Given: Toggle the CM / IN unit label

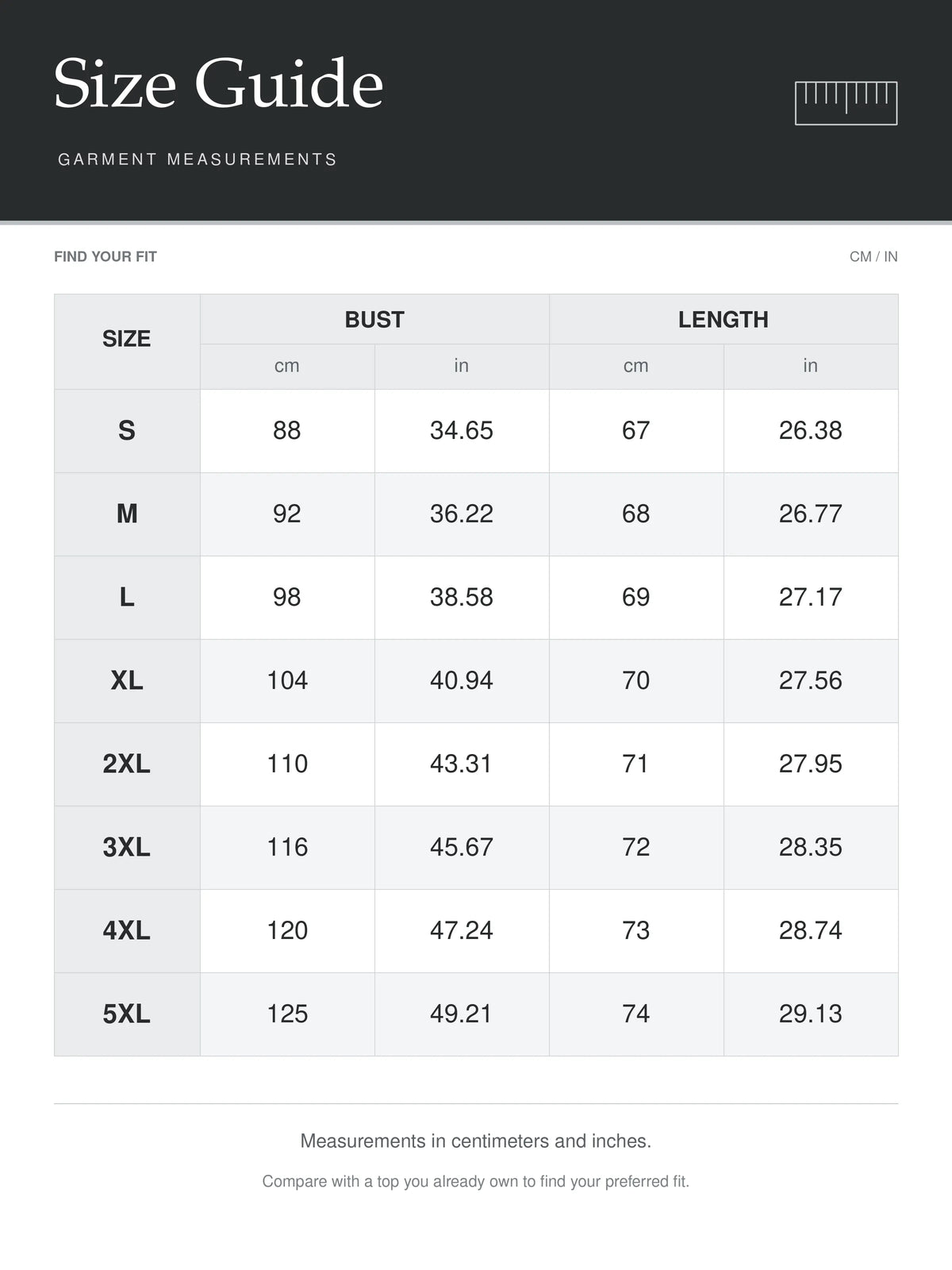Looking at the screenshot, I should pos(873,256).
